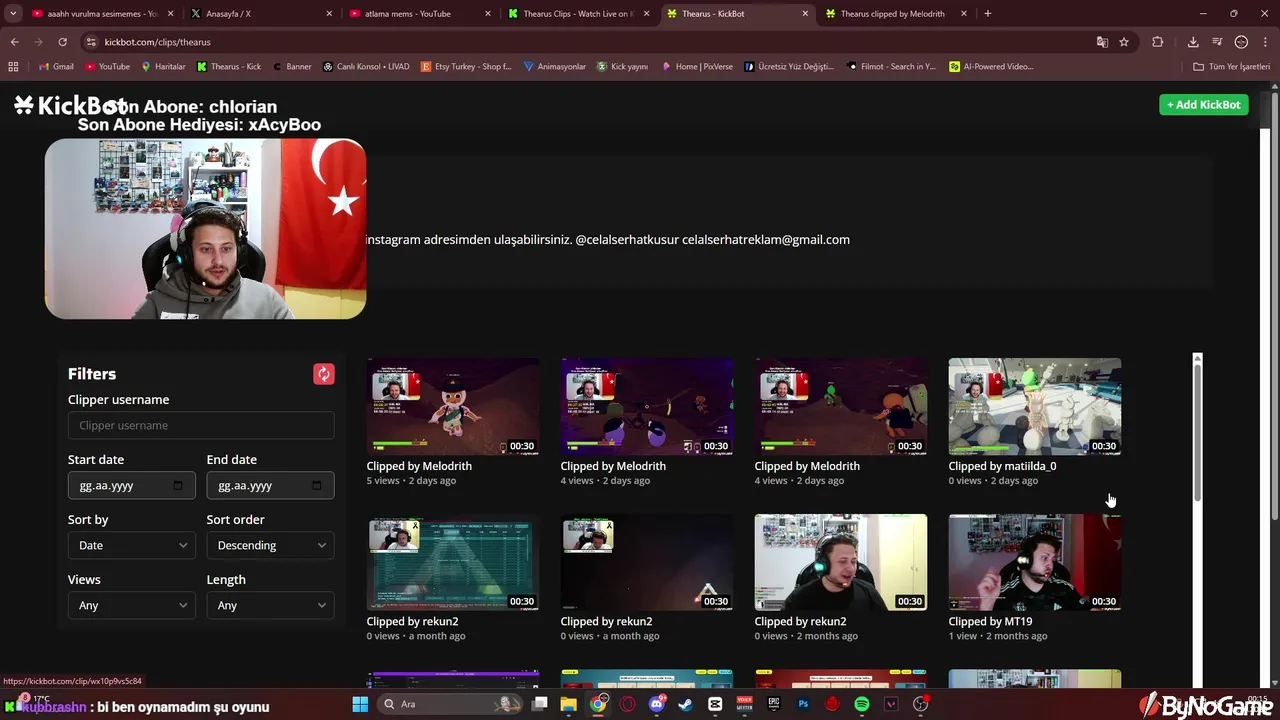This screenshot has height=720, width=1280.
Task: Open the Length Any dropdown
Action: click(270, 605)
